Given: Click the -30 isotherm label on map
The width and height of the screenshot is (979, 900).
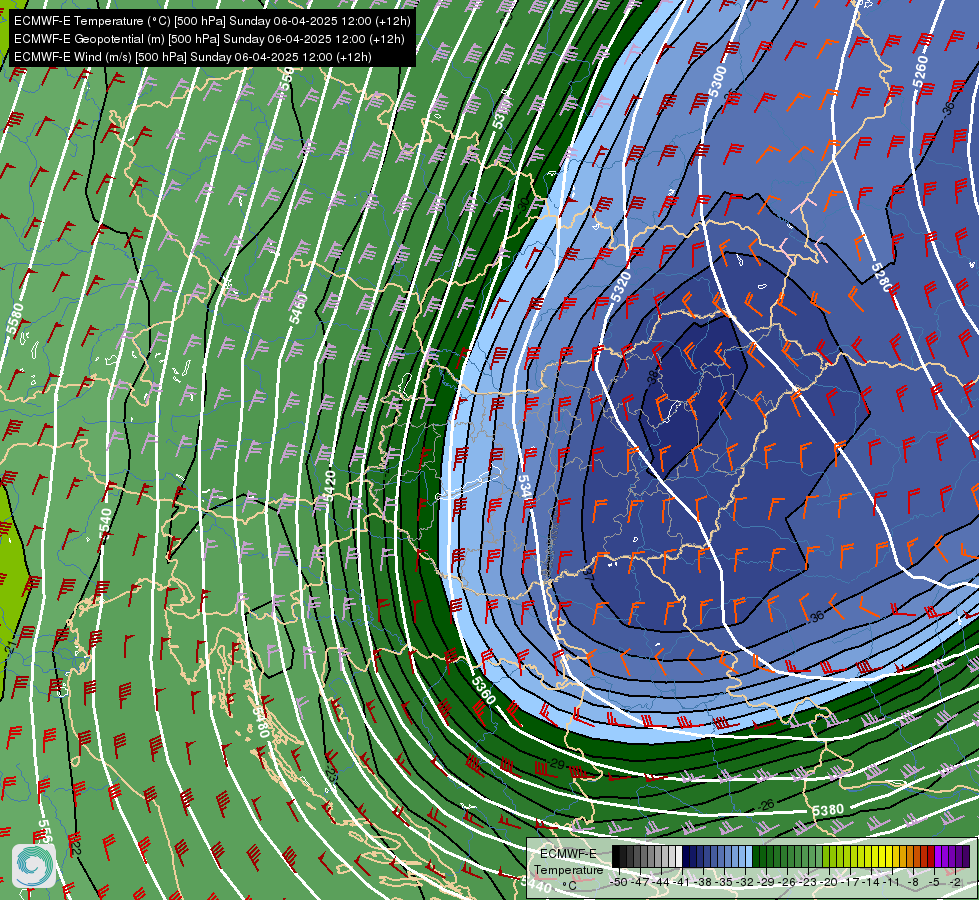Looking at the screenshot, I should (523, 204).
